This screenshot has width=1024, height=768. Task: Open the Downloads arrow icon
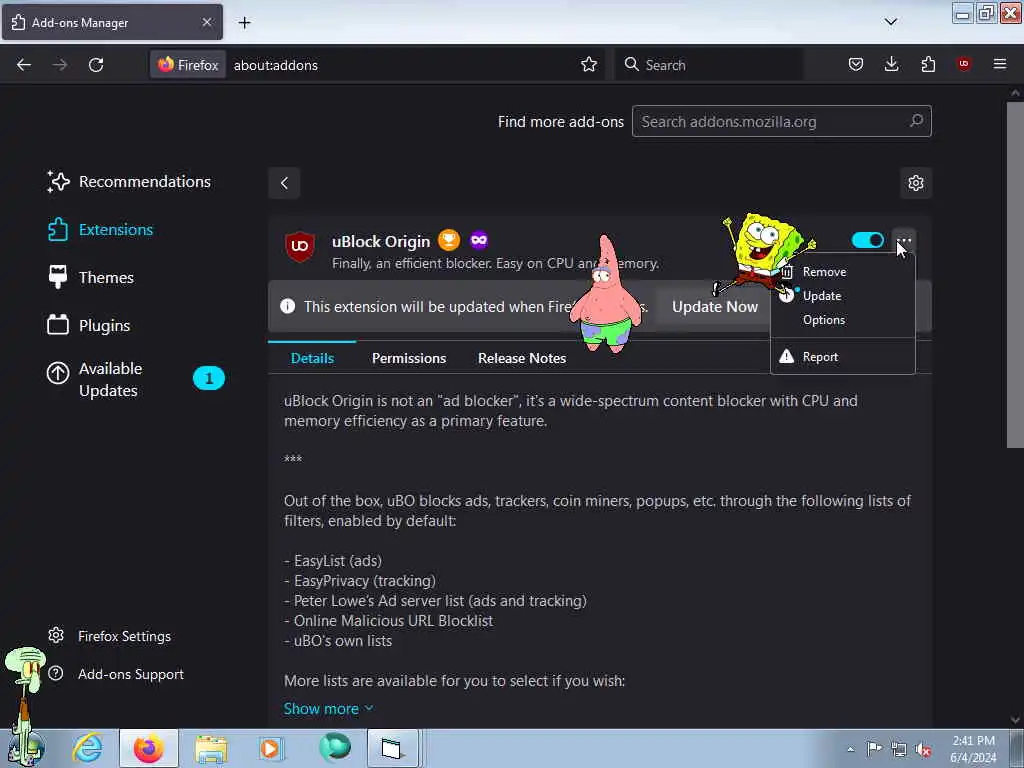pyautogui.click(x=891, y=65)
